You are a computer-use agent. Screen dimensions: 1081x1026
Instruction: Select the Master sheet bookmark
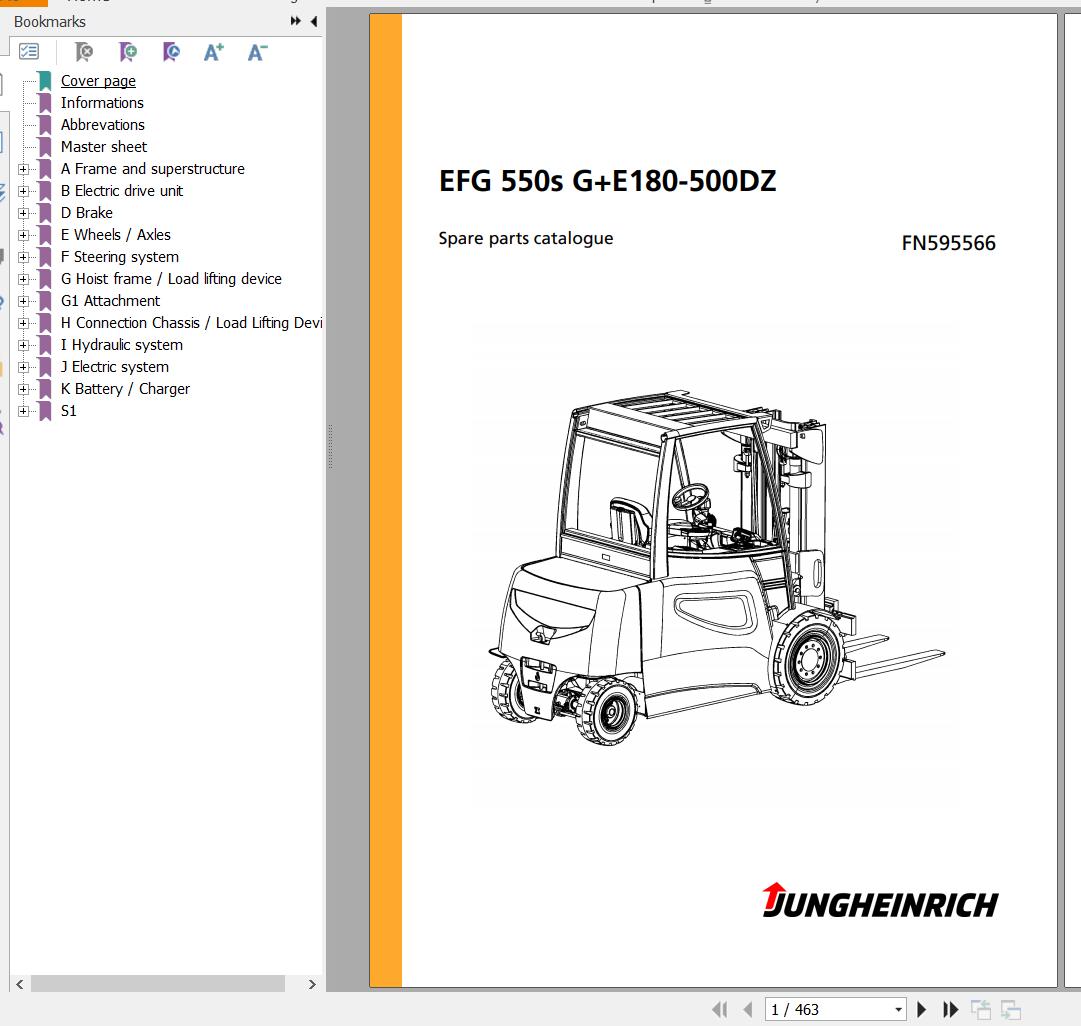pos(103,147)
